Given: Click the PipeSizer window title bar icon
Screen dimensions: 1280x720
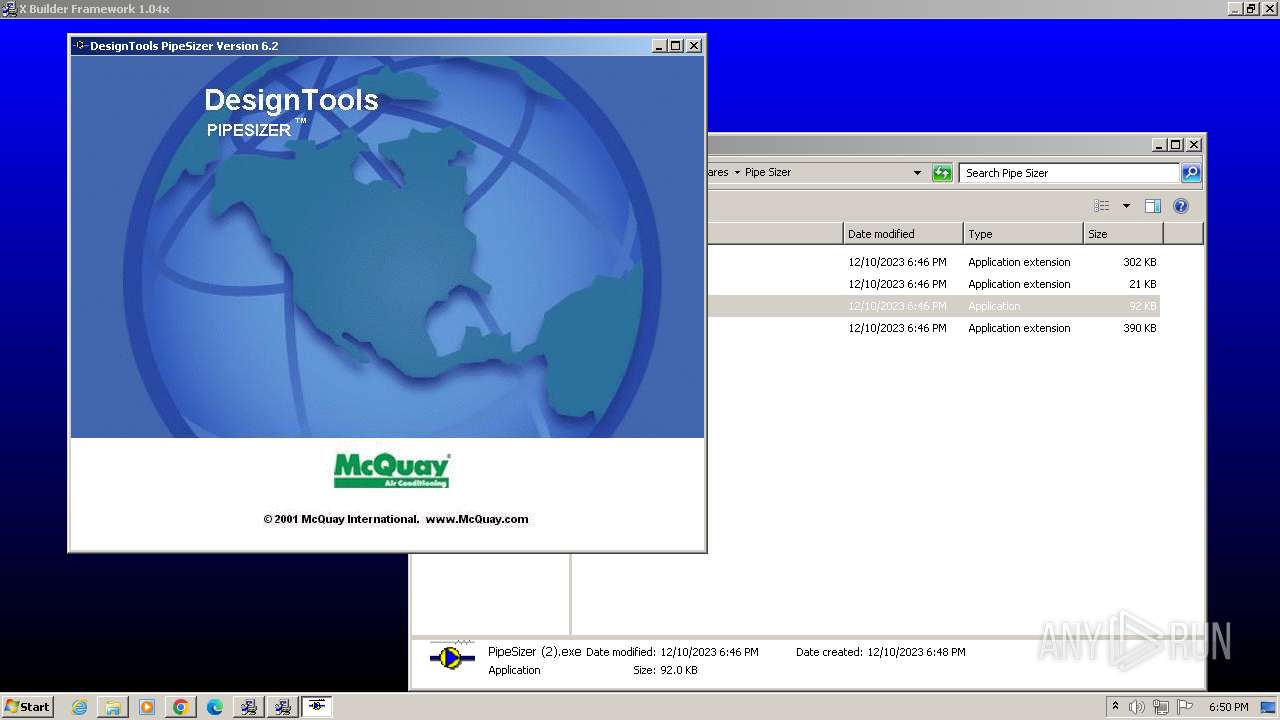Looking at the screenshot, I should (x=80, y=46).
